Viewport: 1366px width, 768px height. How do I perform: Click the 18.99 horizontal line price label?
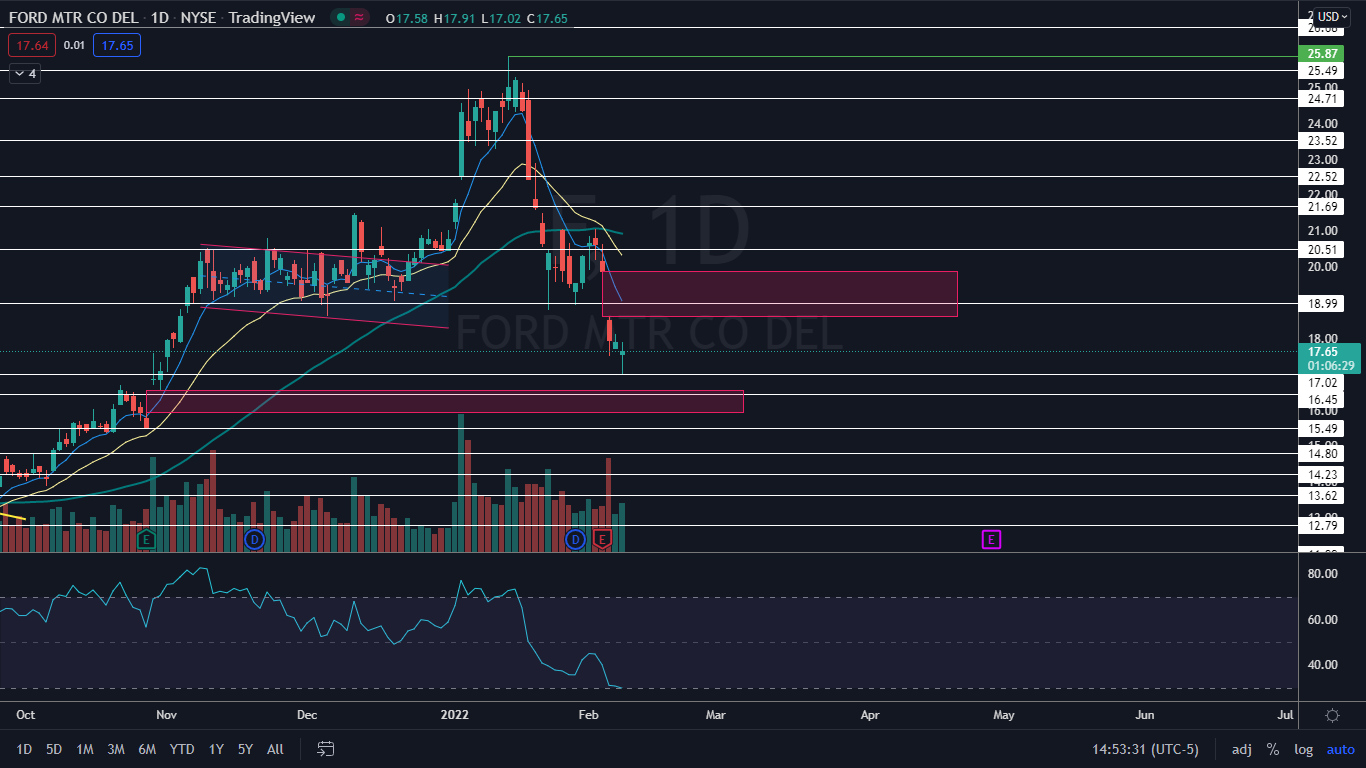coord(1323,303)
